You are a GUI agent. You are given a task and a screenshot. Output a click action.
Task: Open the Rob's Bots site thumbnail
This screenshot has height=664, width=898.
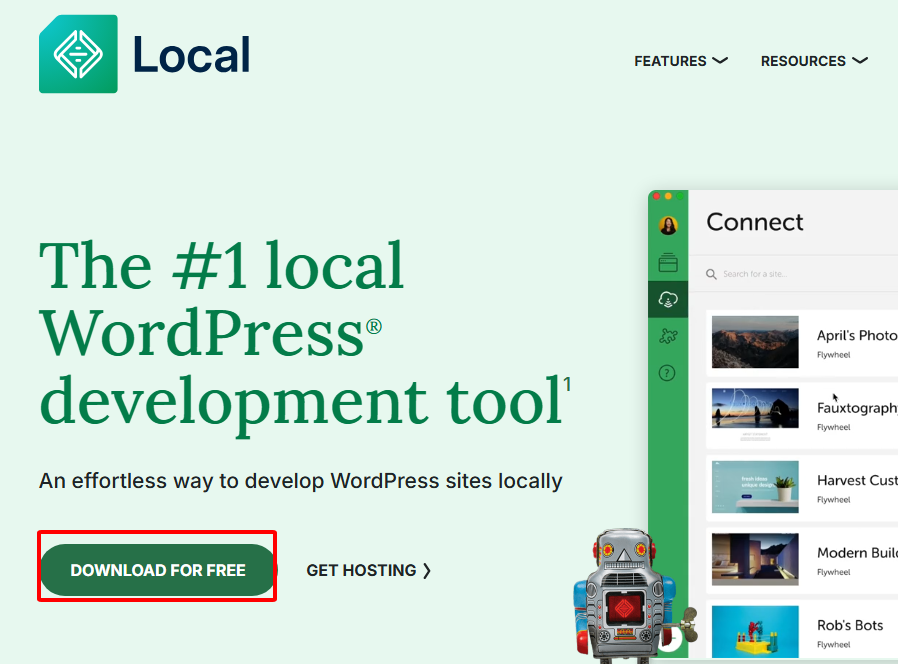755,631
